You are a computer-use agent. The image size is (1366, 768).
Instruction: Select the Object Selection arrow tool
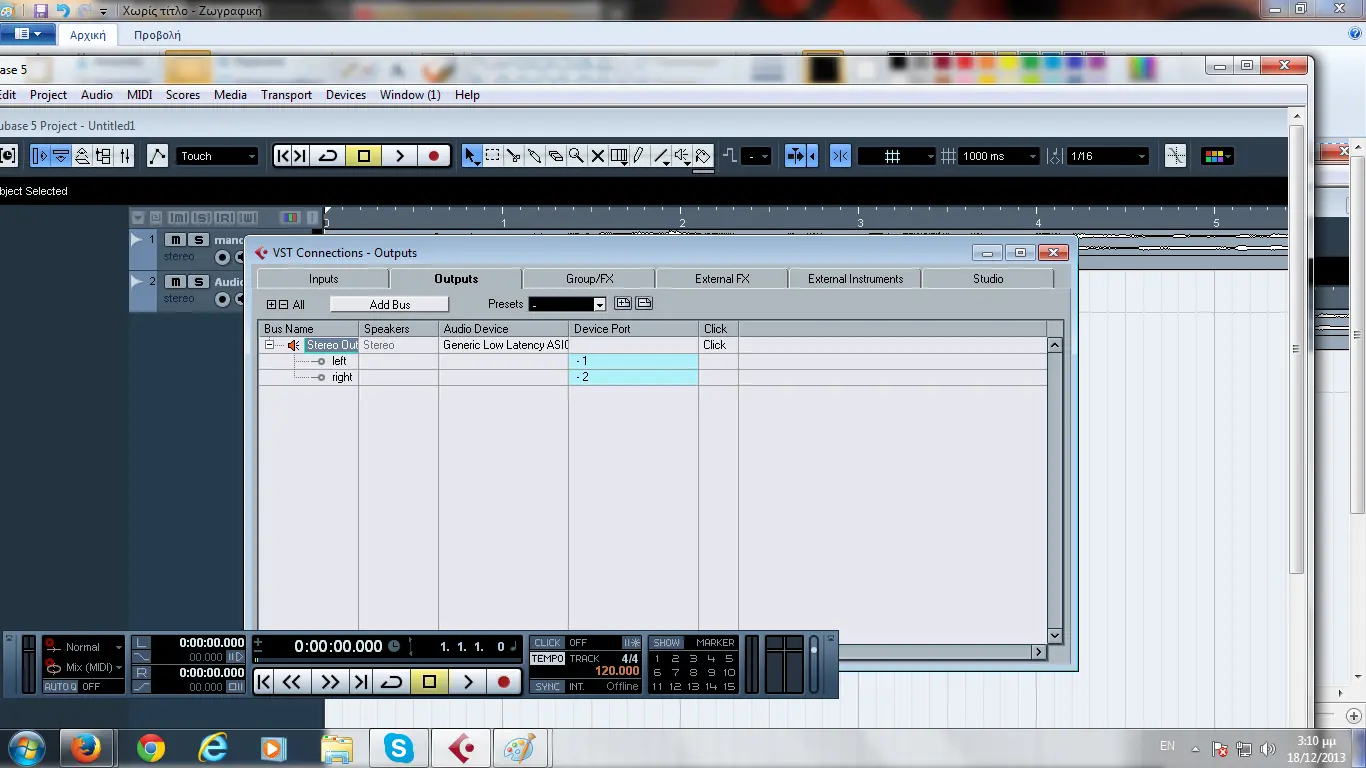click(472, 156)
